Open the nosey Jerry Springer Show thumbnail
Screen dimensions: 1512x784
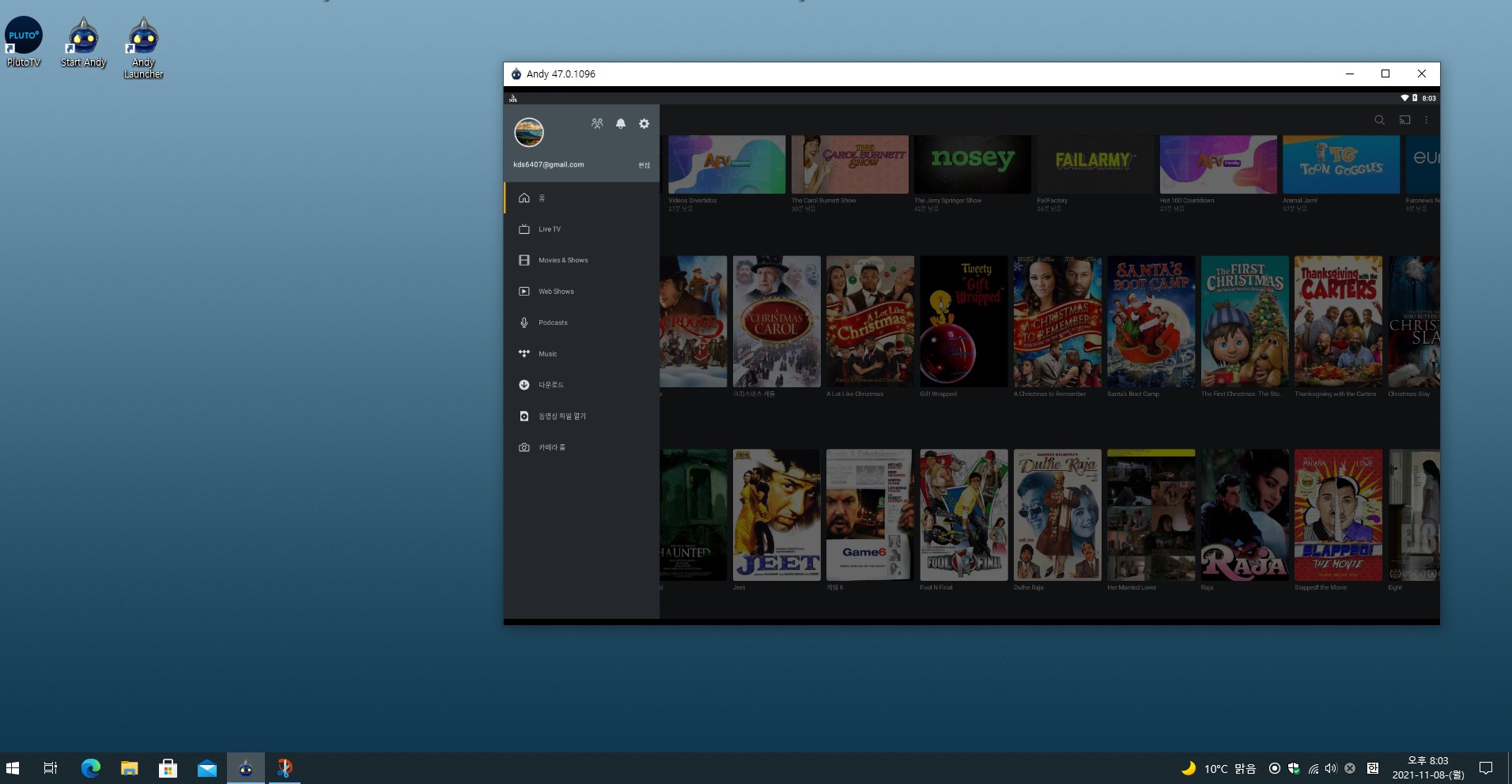coord(973,164)
